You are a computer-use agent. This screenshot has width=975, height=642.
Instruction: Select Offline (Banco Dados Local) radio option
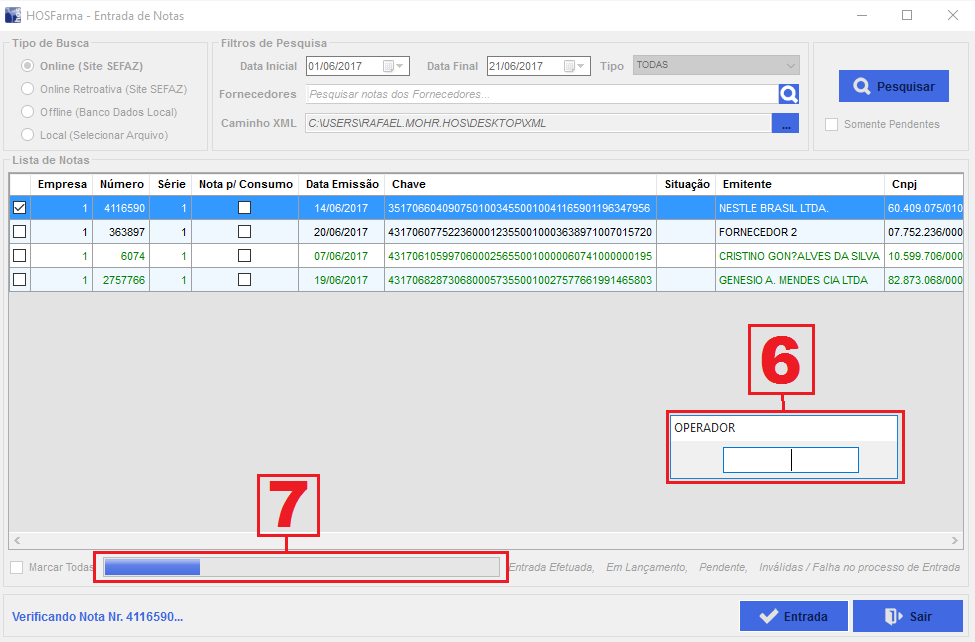coord(28,112)
